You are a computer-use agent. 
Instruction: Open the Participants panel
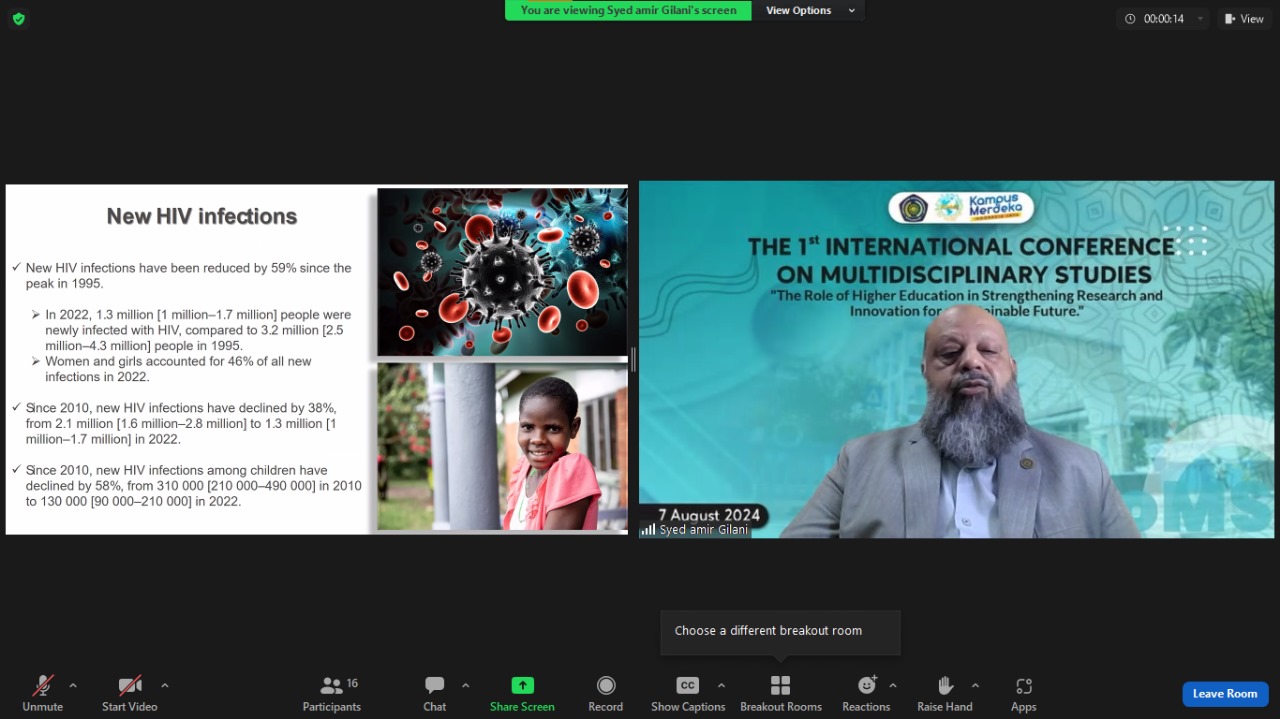[332, 693]
